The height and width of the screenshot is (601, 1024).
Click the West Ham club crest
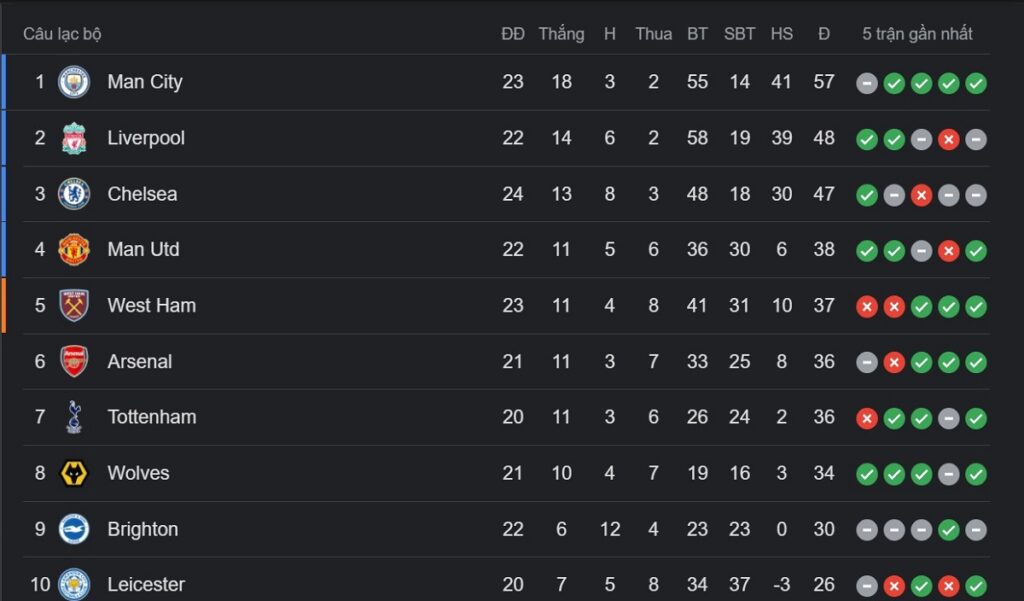pos(74,306)
